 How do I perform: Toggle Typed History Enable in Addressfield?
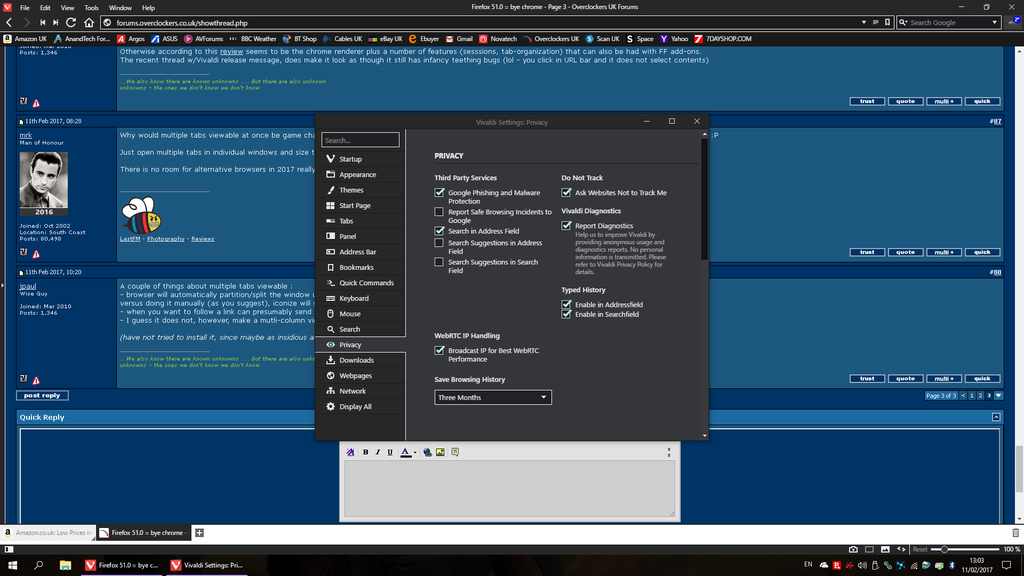point(566,304)
